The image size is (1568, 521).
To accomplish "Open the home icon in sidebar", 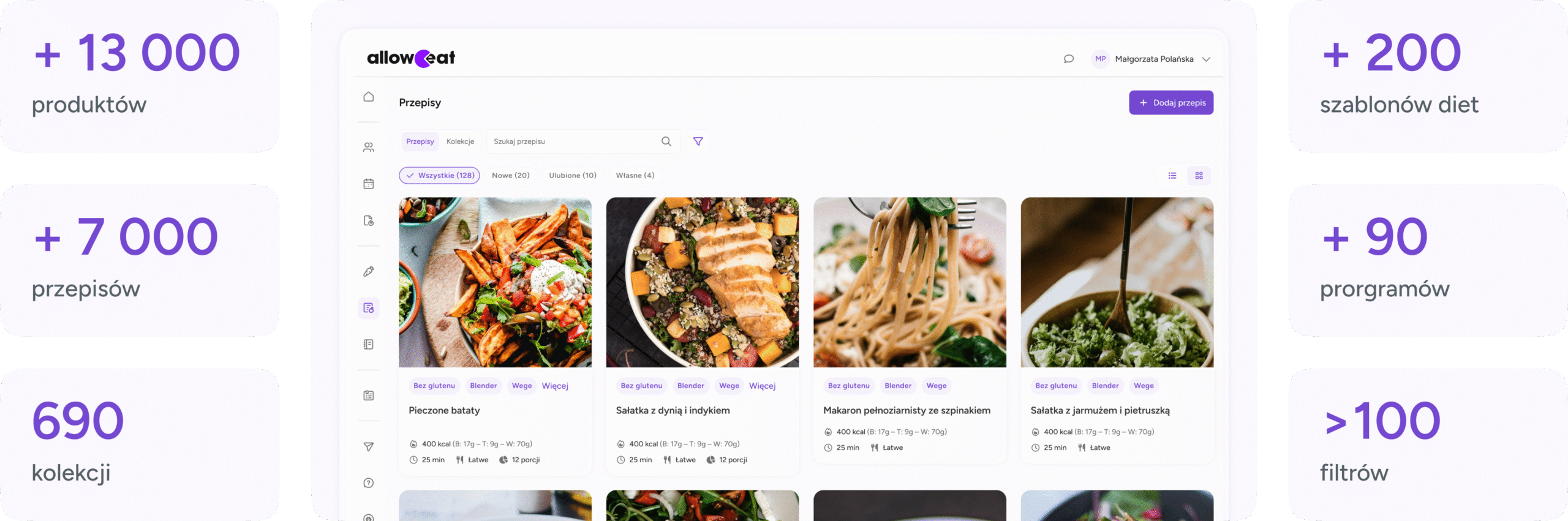I will coord(368,97).
